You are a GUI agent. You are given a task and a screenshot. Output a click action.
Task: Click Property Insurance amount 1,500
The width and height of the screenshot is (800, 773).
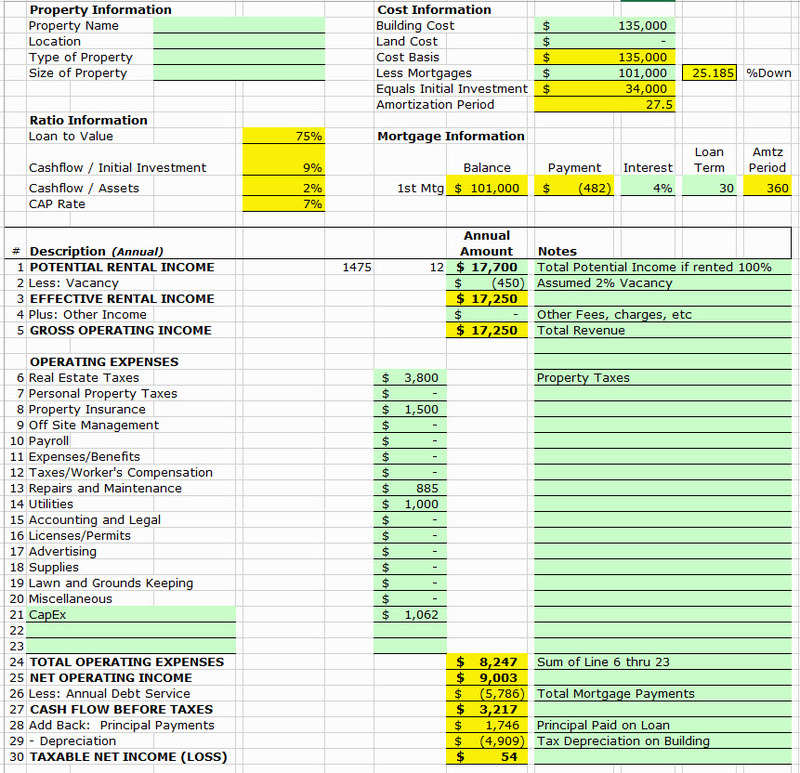point(410,409)
